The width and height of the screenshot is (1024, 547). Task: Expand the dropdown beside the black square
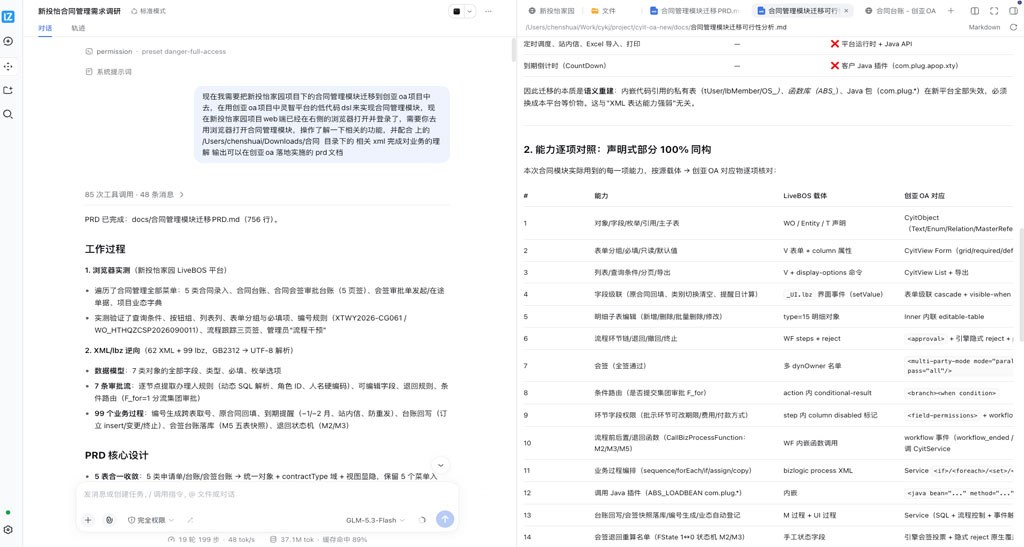(x=469, y=11)
